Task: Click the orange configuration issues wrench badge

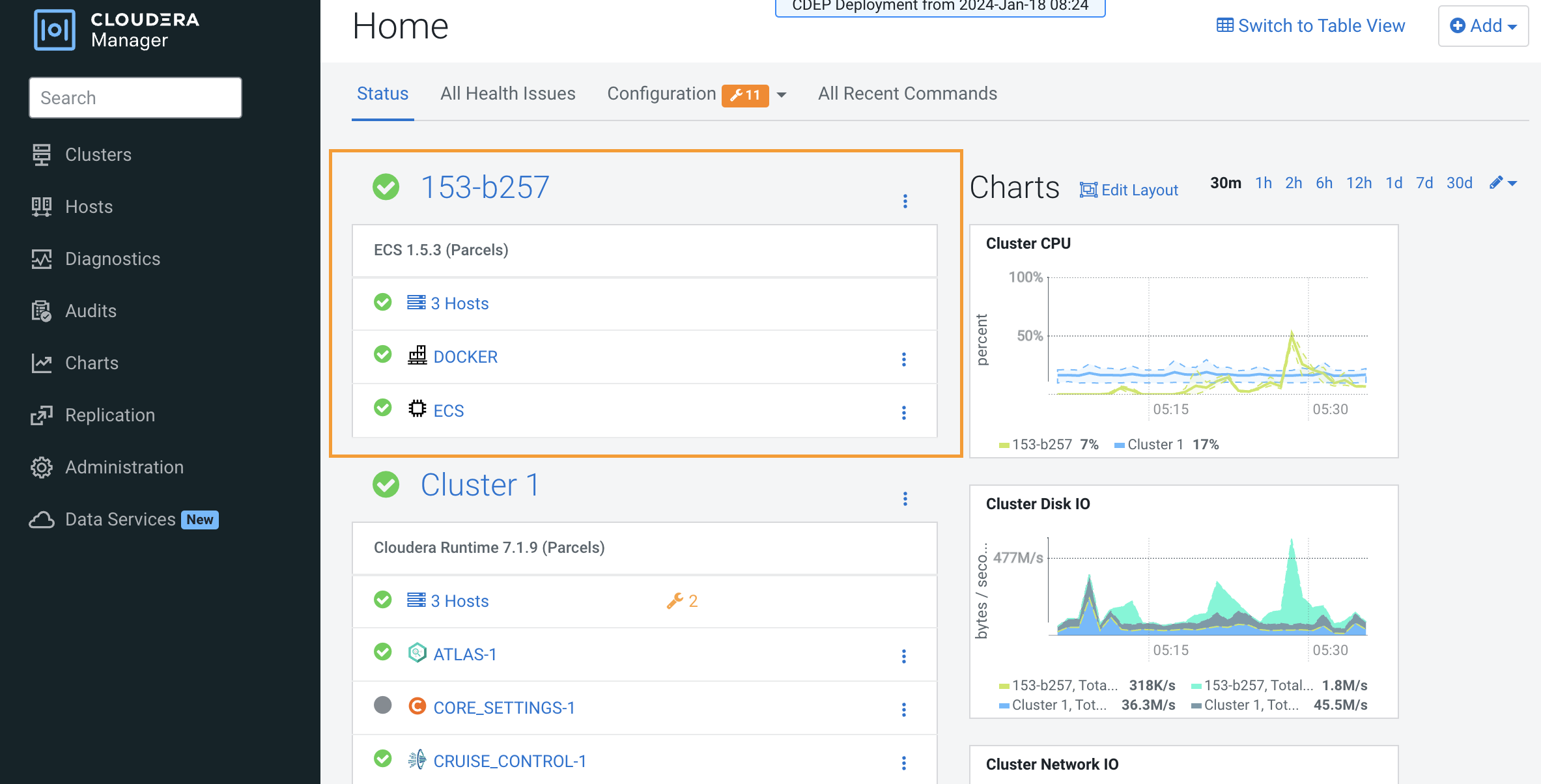Action: point(745,95)
